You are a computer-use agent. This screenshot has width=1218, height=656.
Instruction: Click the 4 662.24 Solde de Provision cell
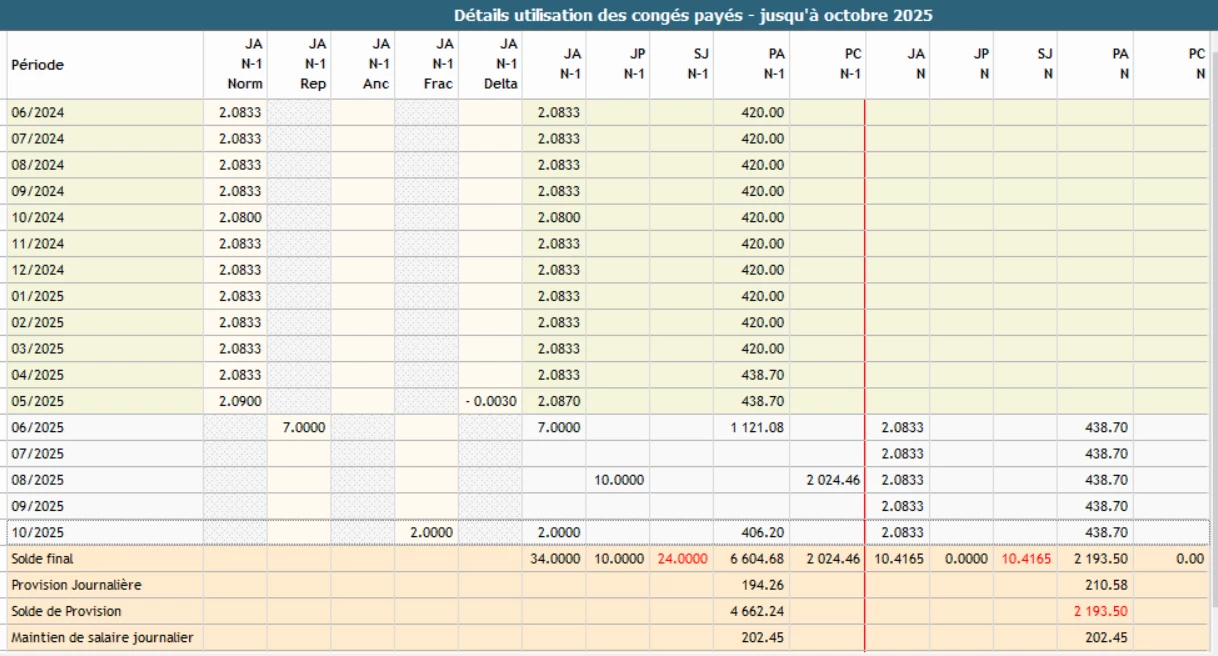752,611
